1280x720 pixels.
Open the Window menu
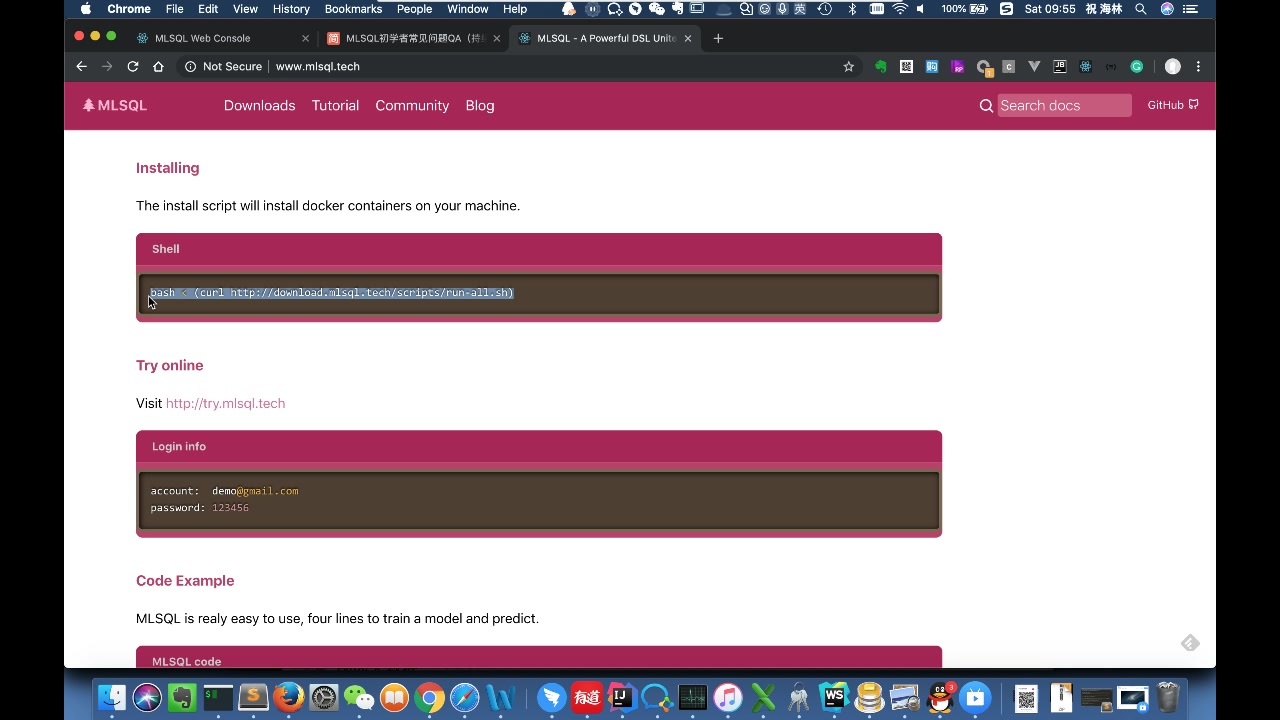tap(468, 9)
